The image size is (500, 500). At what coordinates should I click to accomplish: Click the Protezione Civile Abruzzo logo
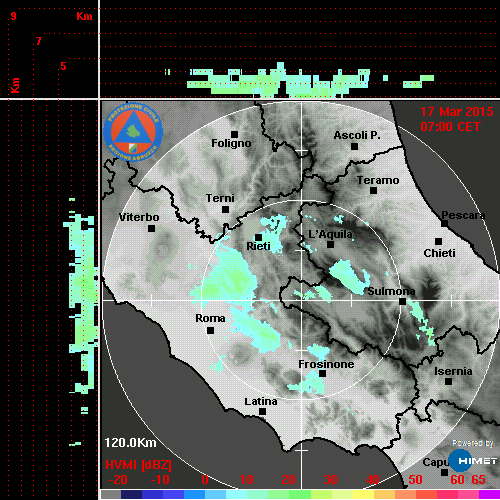[x=133, y=132]
